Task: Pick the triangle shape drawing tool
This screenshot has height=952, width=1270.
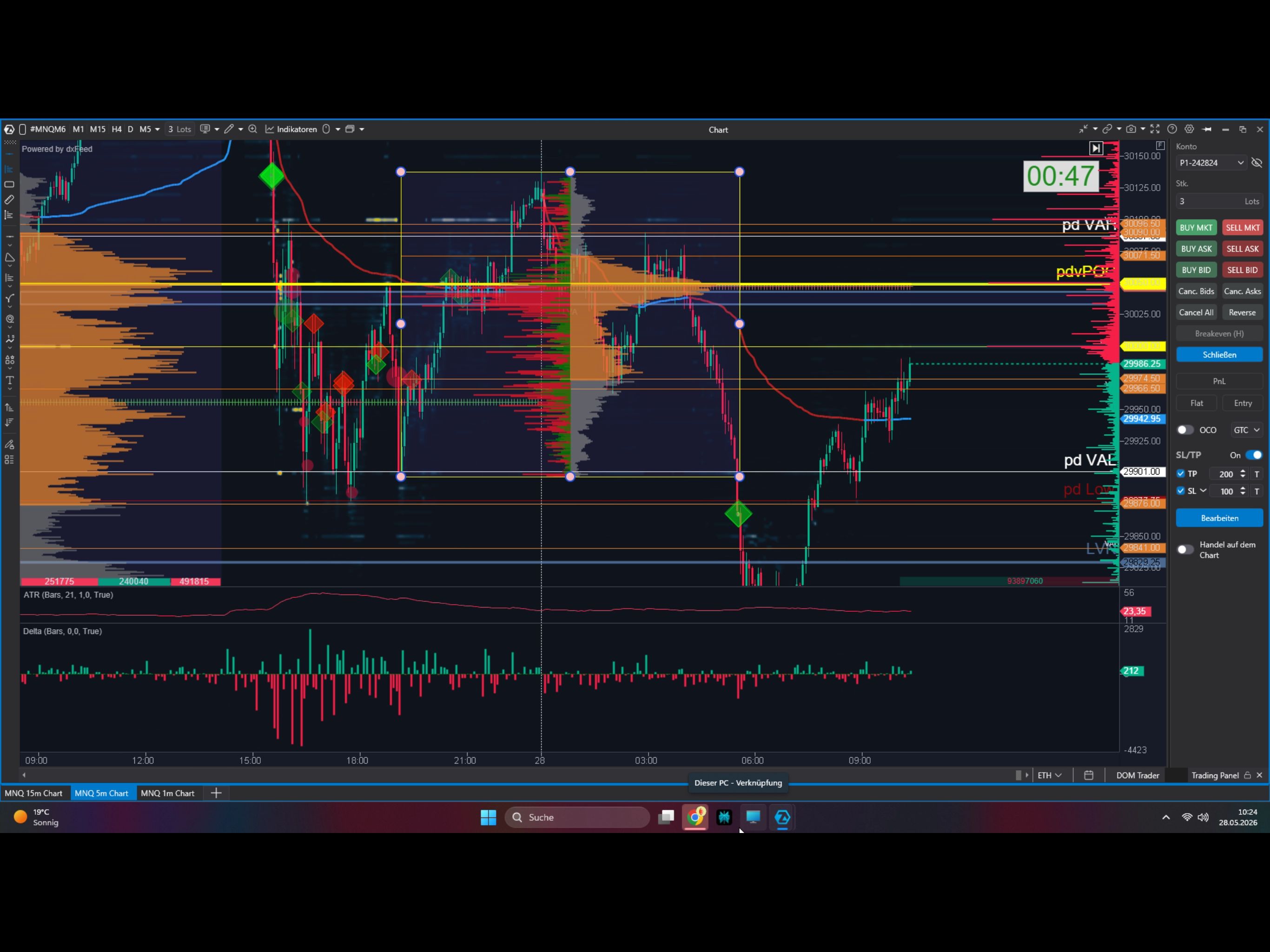Action: (x=9, y=258)
